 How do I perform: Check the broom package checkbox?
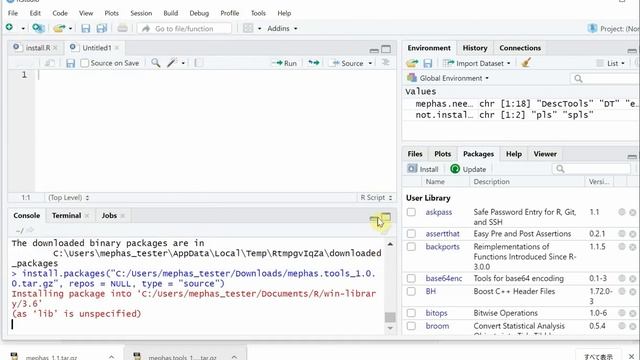[411, 326]
